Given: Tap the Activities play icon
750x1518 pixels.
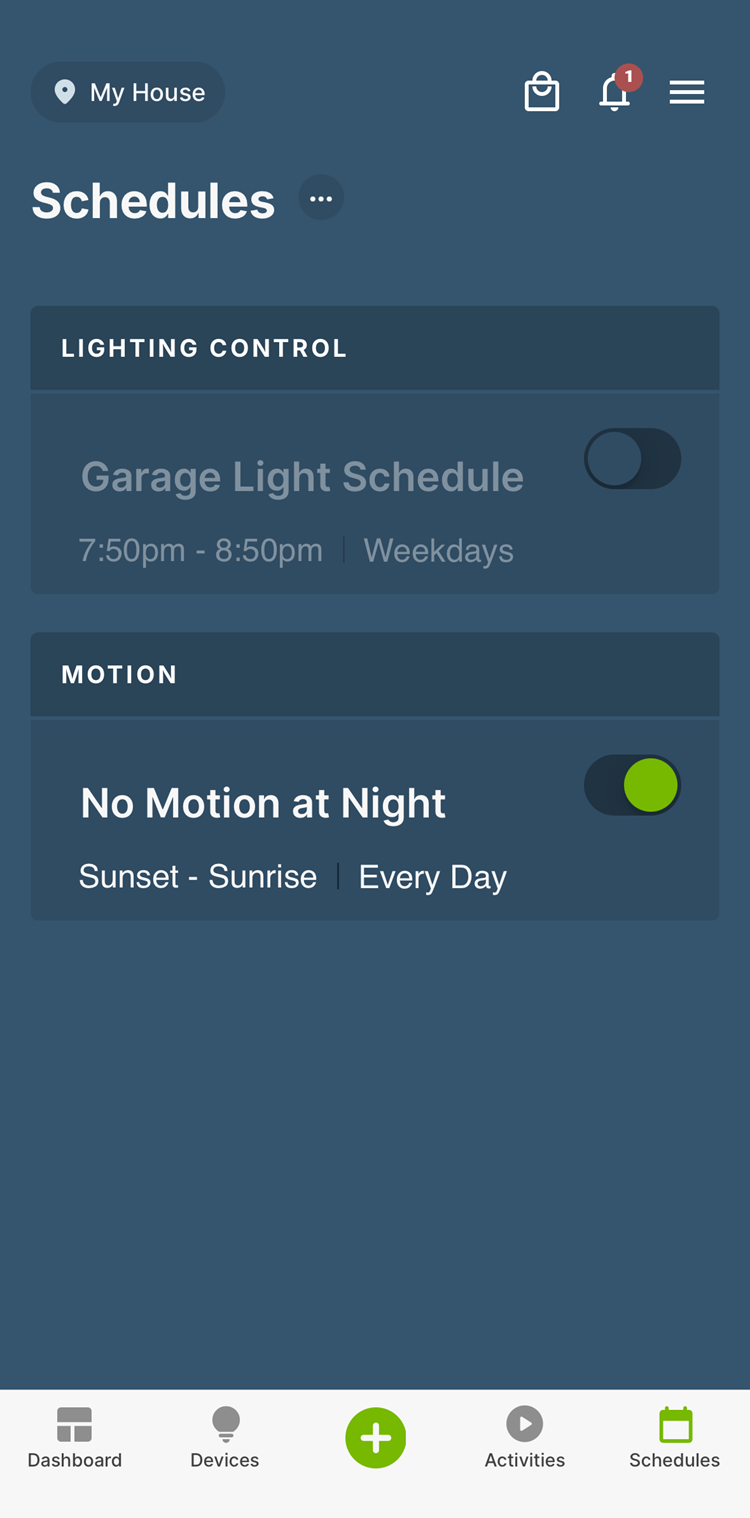Looking at the screenshot, I should 525,1423.
